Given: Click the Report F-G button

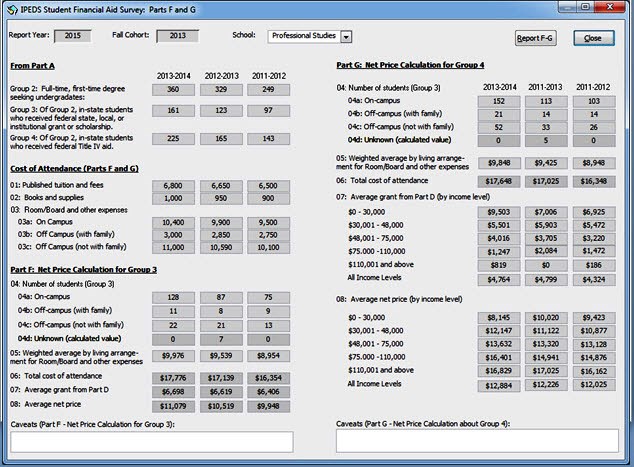Looking at the screenshot, I should pos(535,38).
